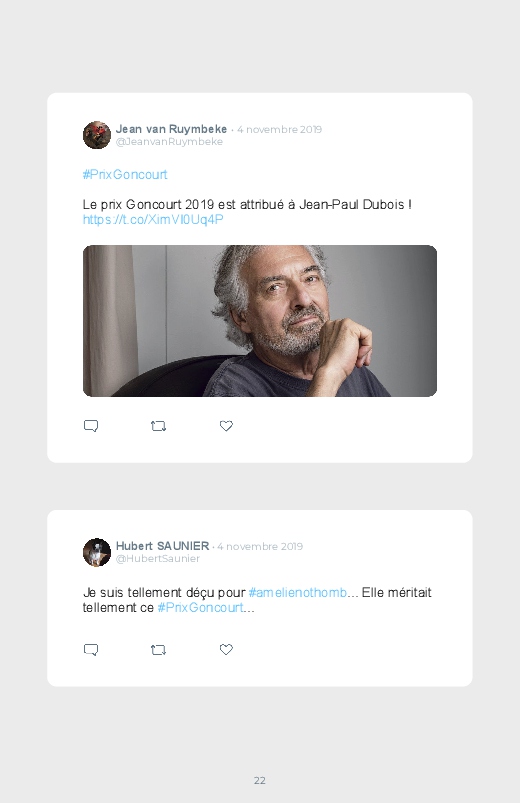
Task: Follow the t.co/XimVI0Uq4P link
Action: click(153, 220)
